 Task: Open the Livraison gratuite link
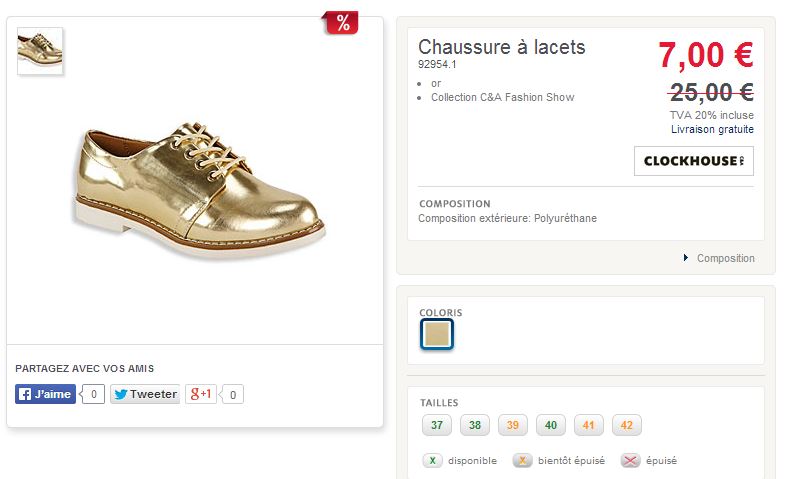(x=712, y=129)
